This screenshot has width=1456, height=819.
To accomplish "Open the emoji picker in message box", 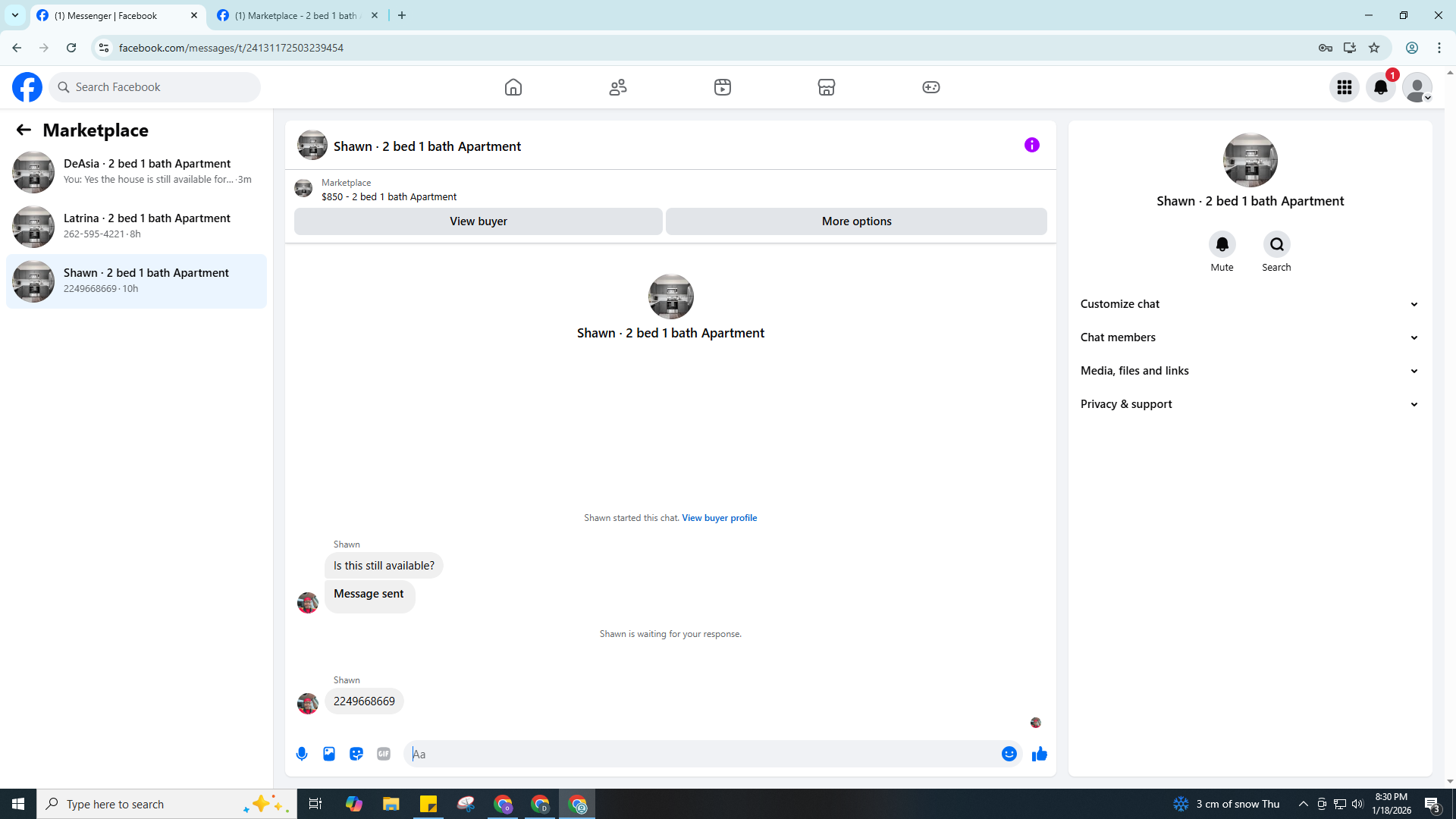I will [1009, 754].
